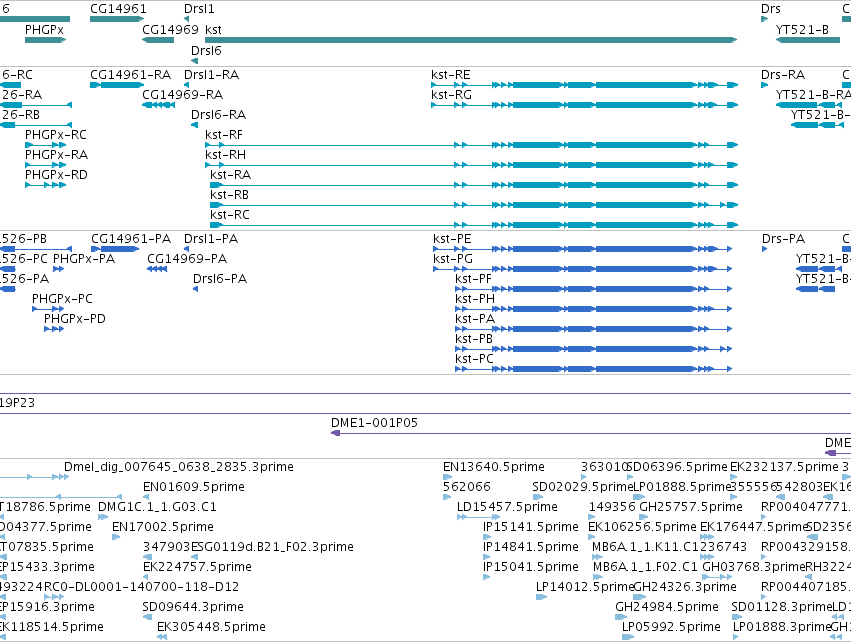The image size is (851, 642).
Task: Select the PHGPx-RD transcript label
Action: tap(56, 175)
